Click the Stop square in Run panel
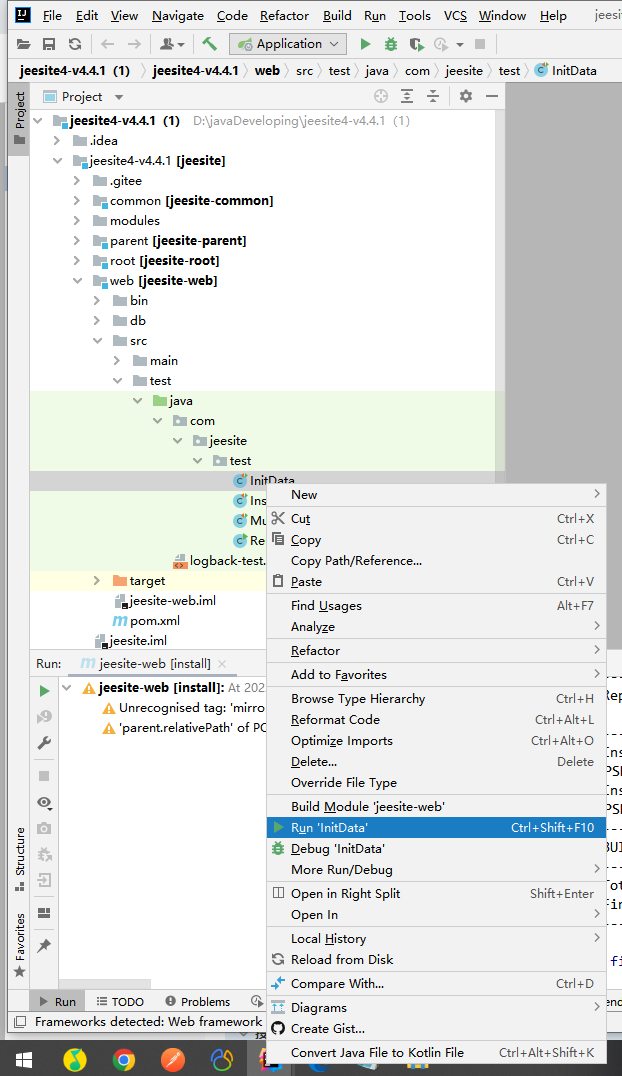Image resolution: width=622 pixels, height=1076 pixels. click(44, 776)
